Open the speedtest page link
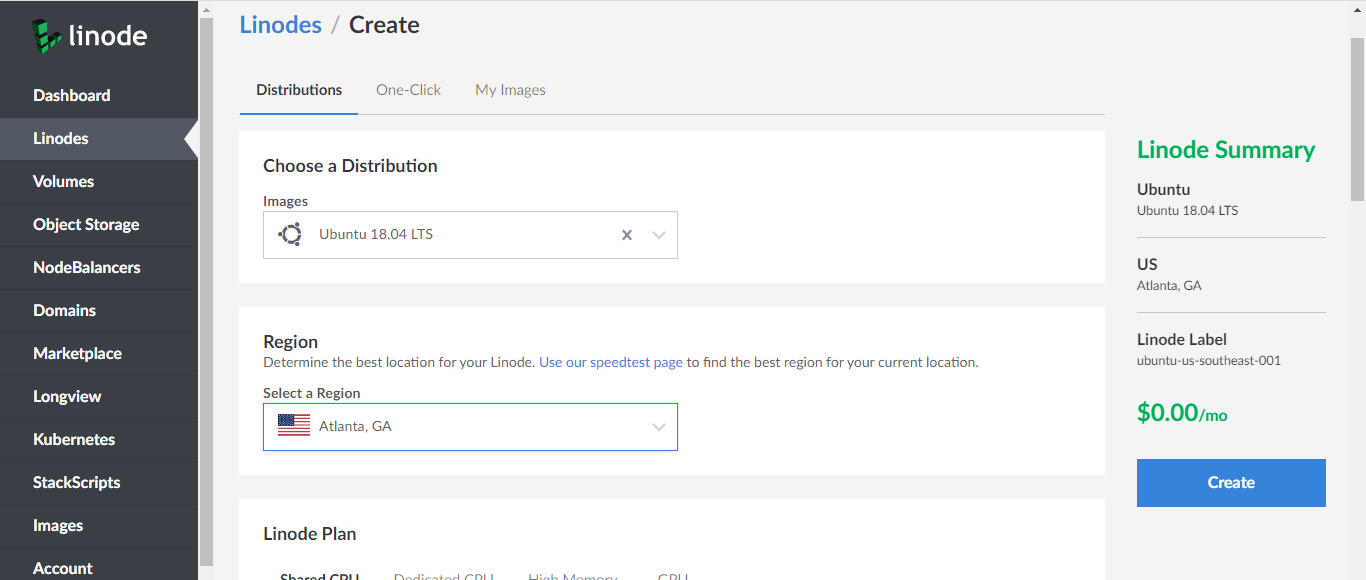This screenshot has height=580, width=1366. (x=610, y=362)
